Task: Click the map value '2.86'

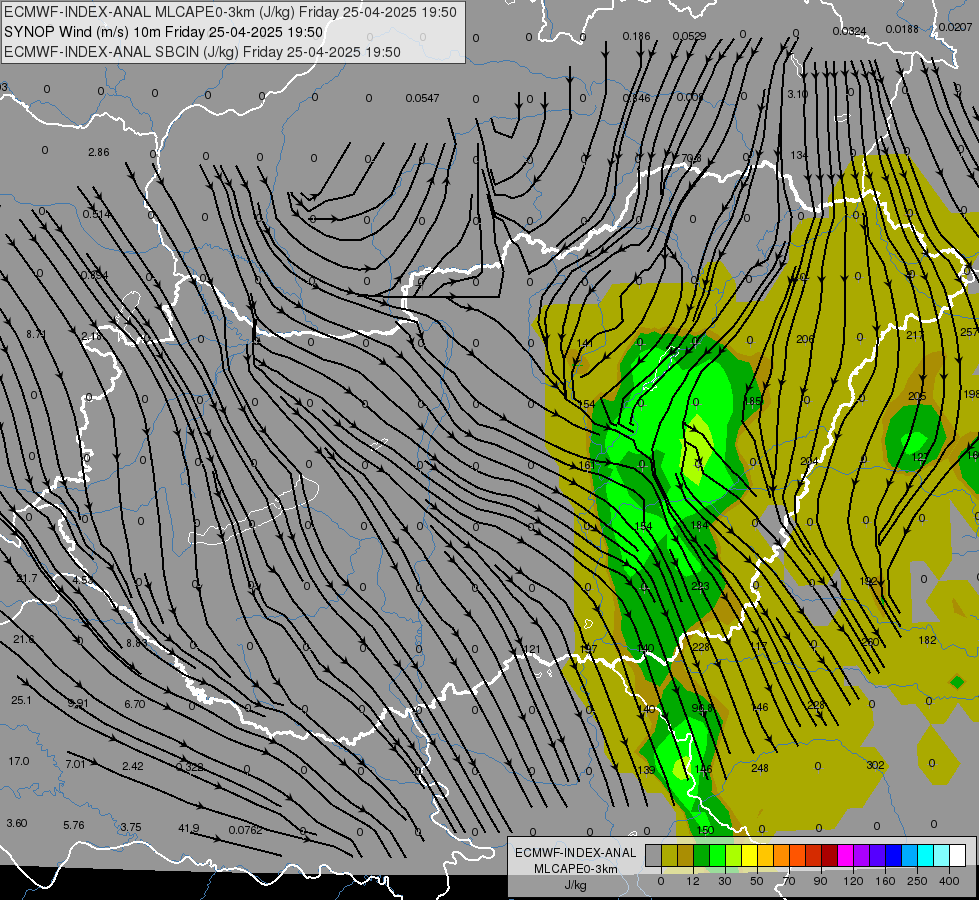Action: tap(99, 152)
